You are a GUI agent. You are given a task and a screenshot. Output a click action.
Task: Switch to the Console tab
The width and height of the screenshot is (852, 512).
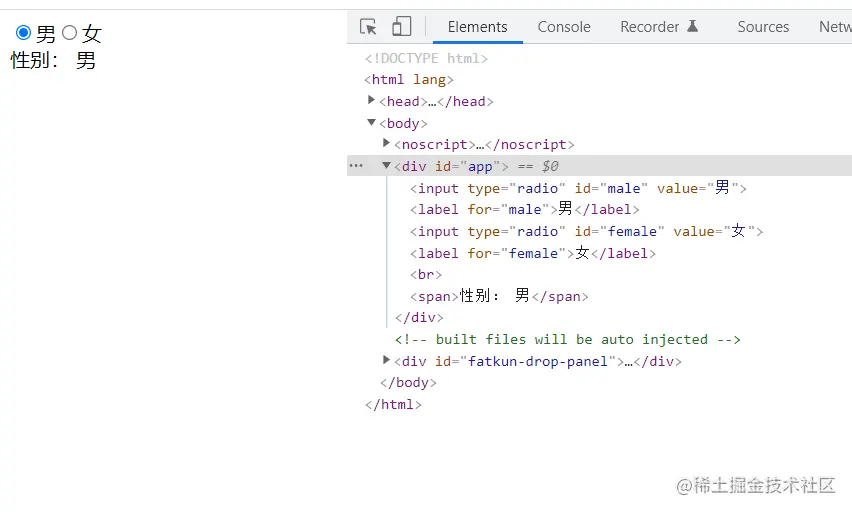[x=564, y=27]
